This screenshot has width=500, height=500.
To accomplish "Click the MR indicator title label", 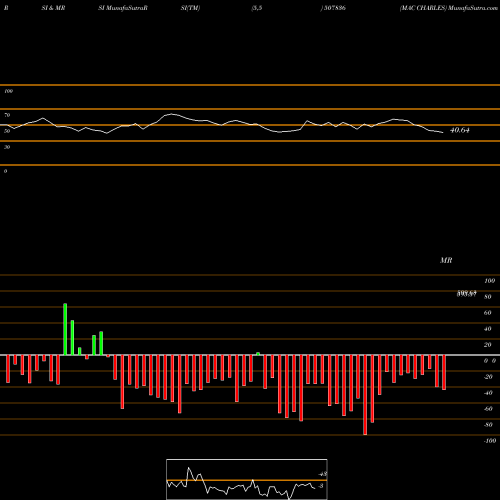I will click(x=446, y=260).
